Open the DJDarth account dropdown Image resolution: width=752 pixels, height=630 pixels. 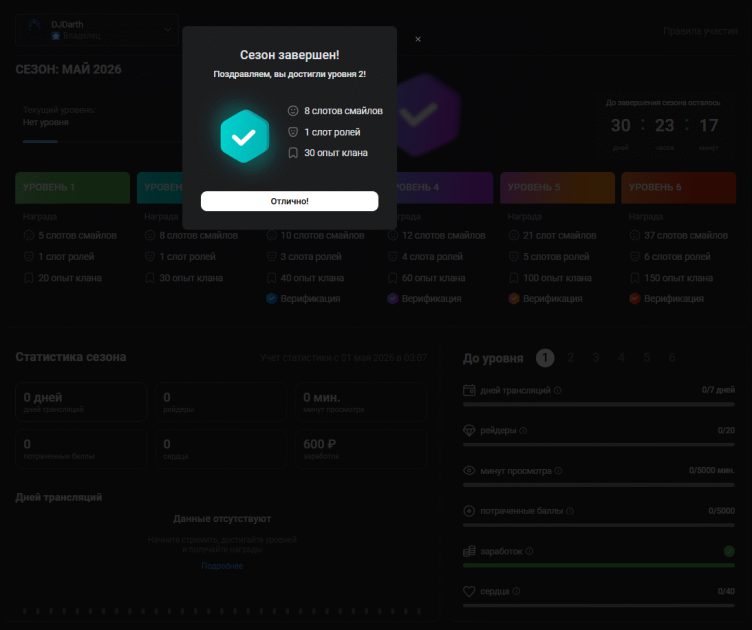tap(97, 30)
